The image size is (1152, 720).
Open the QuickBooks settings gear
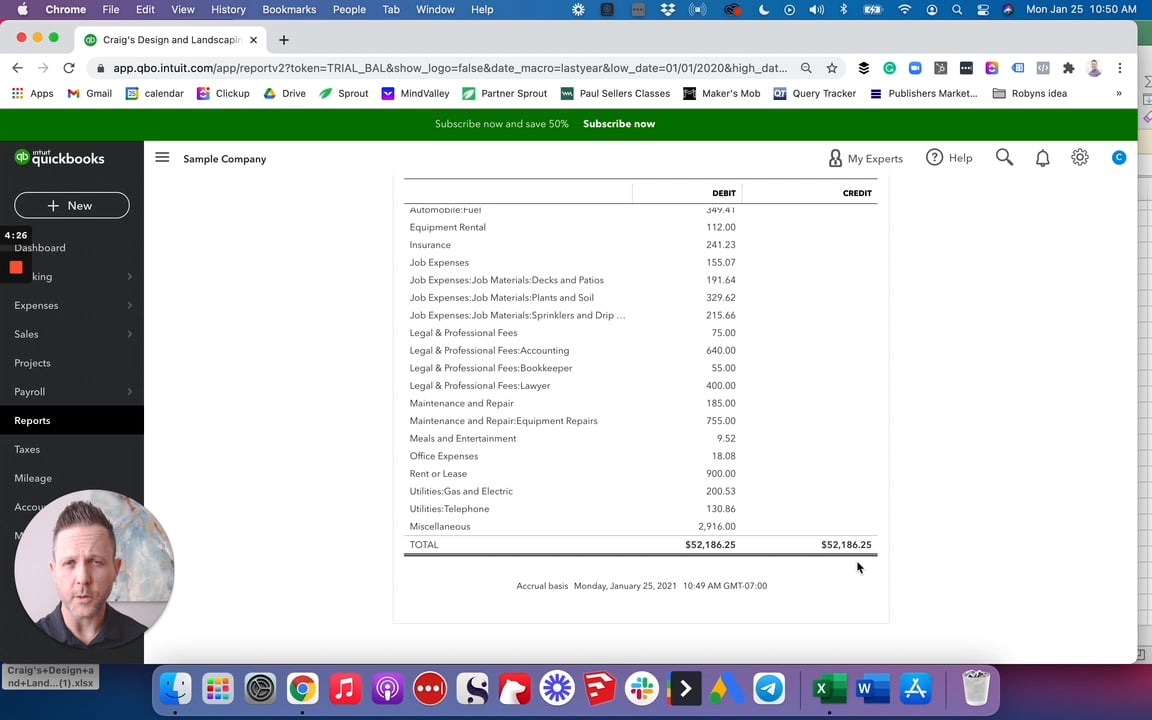click(x=1080, y=157)
